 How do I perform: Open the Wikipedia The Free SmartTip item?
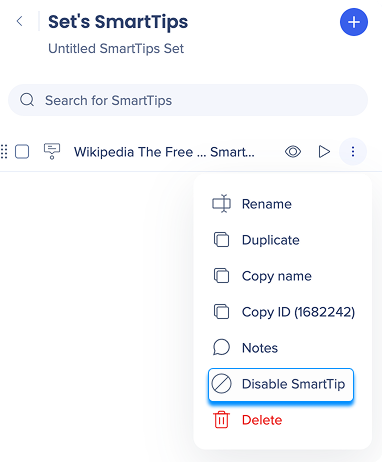point(164,152)
